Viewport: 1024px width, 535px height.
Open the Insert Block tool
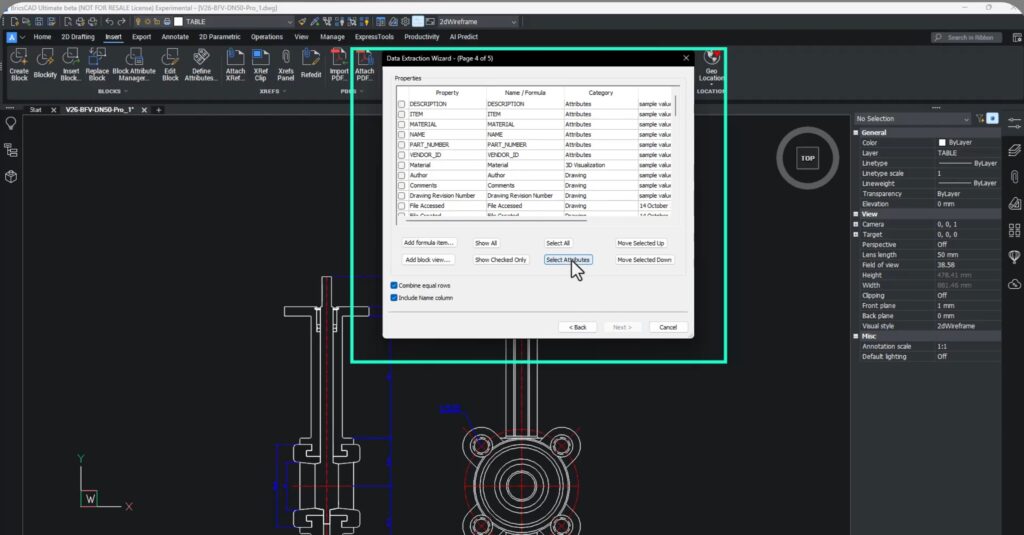(71, 64)
